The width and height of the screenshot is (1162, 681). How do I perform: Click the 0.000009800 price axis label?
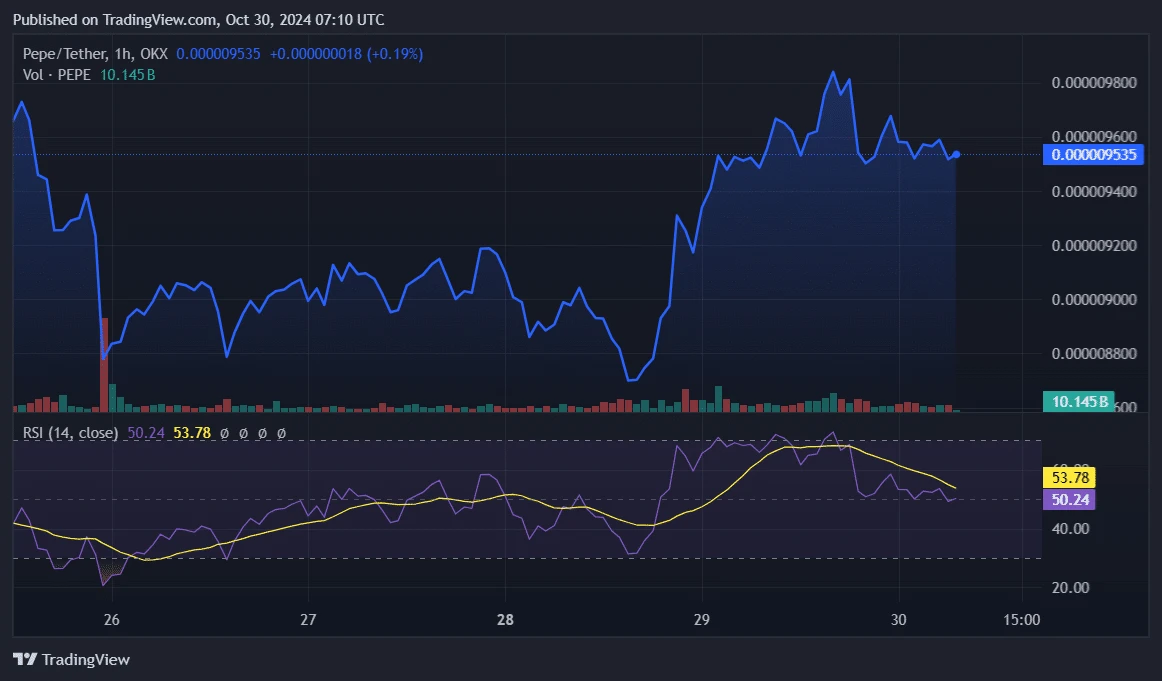pyautogui.click(x=1093, y=82)
